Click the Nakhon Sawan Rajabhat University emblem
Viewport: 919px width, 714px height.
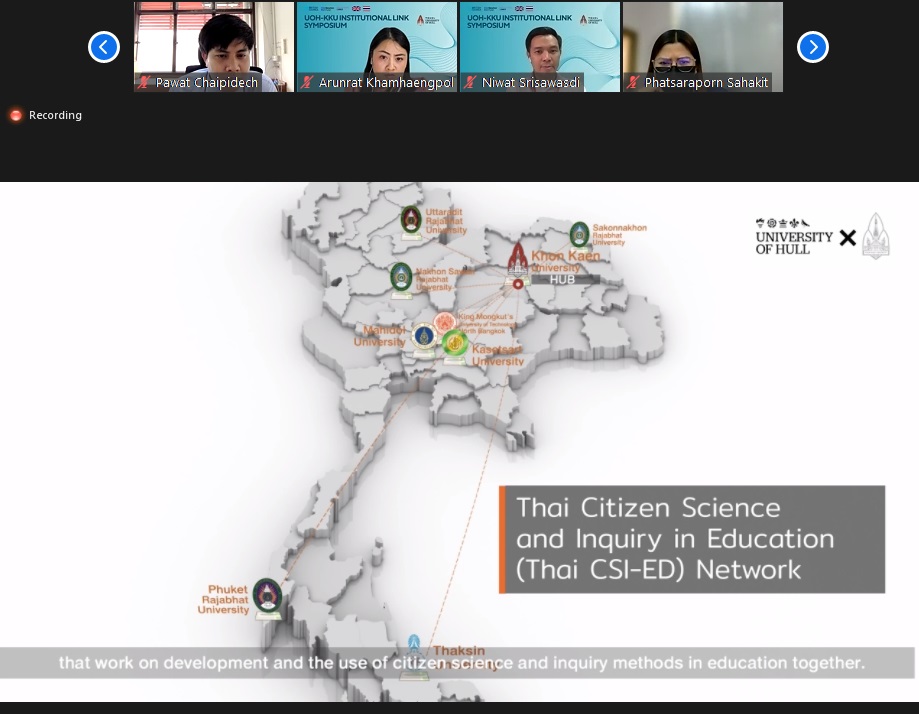click(401, 276)
